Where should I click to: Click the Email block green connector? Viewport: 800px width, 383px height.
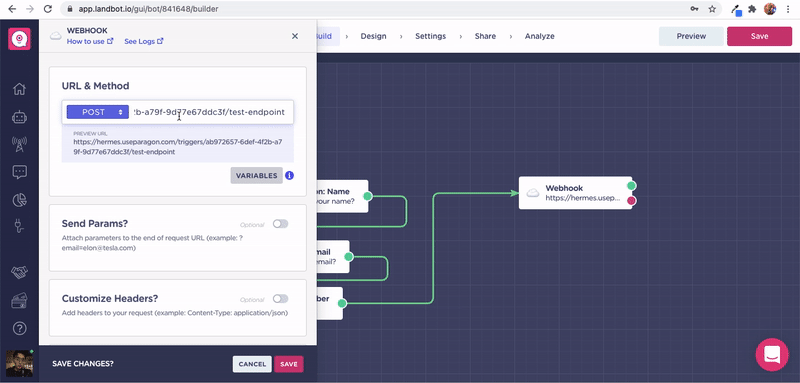pyautogui.click(x=348, y=257)
